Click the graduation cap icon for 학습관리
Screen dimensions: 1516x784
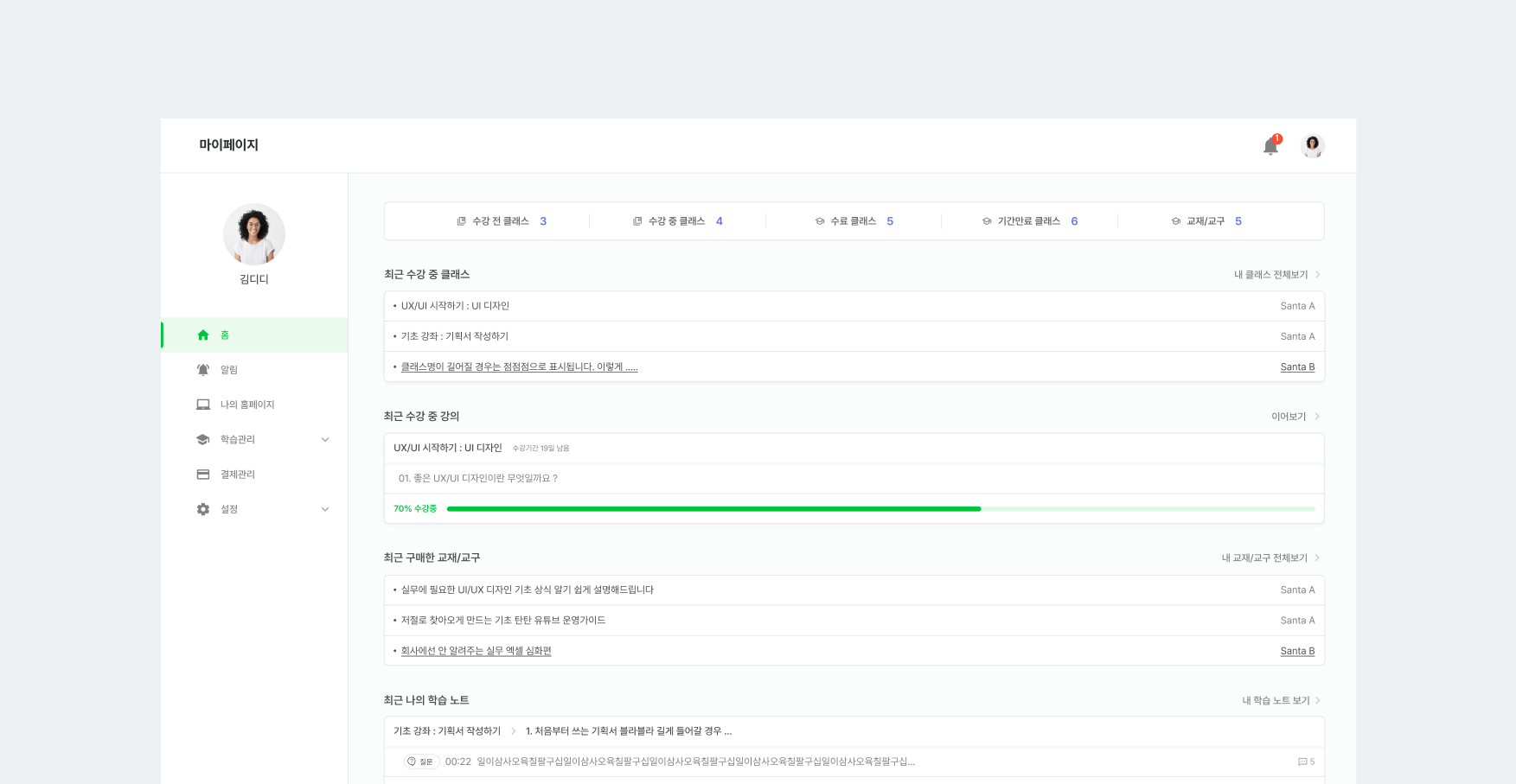point(203,440)
